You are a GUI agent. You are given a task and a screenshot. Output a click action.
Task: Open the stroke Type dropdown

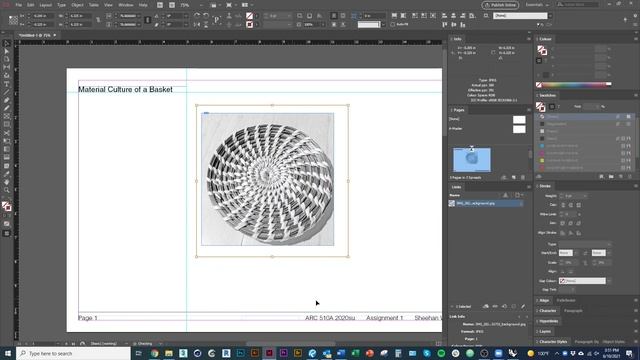tap(584, 244)
